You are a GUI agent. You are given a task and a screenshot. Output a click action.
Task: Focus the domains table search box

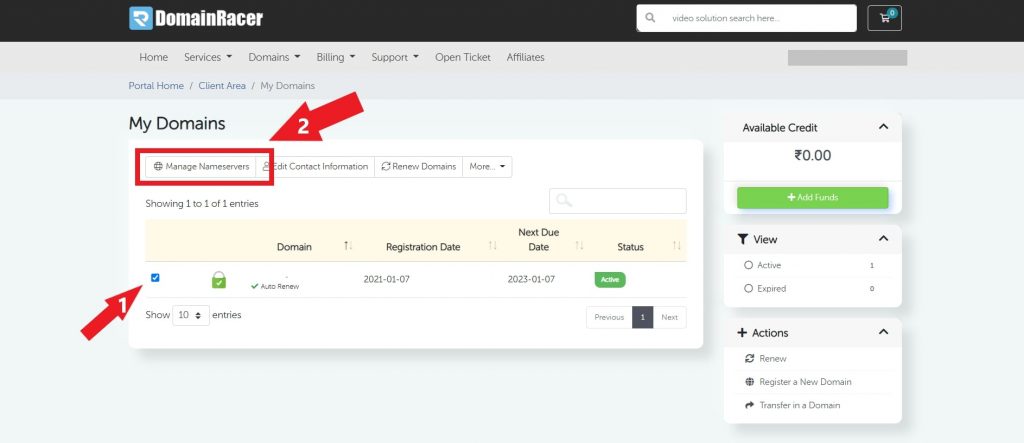pyautogui.click(x=618, y=201)
